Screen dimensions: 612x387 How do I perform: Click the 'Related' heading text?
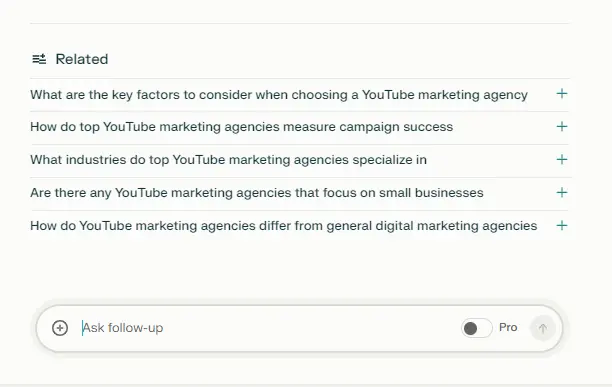tap(82, 59)
